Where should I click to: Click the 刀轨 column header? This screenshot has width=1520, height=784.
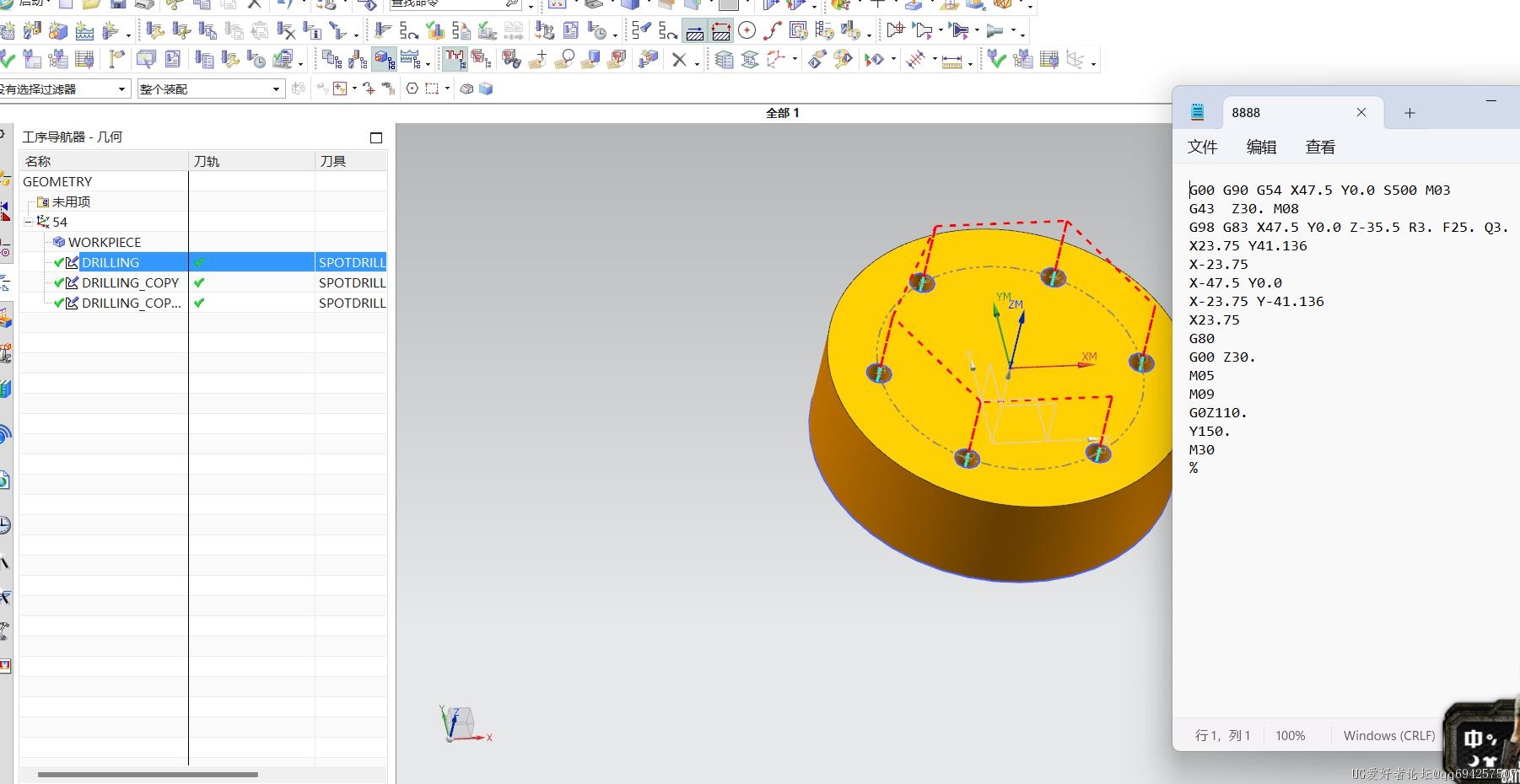click(x=251, y=161)
